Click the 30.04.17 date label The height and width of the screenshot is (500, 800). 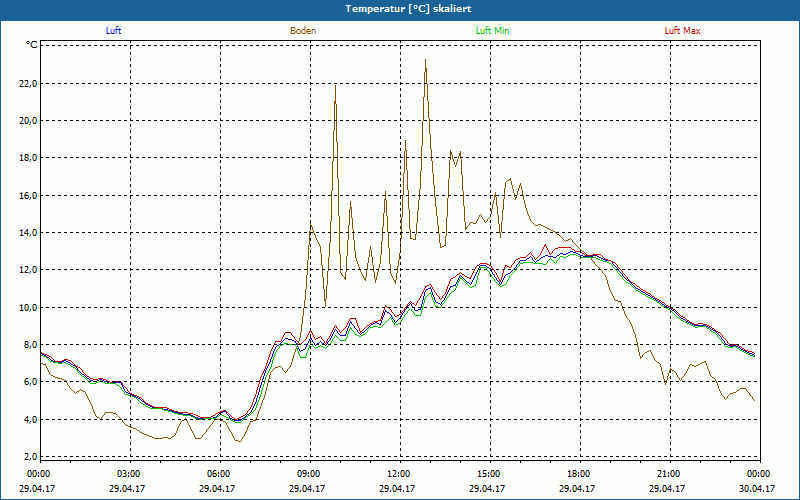pyautogui.click(x=757, y=488)
